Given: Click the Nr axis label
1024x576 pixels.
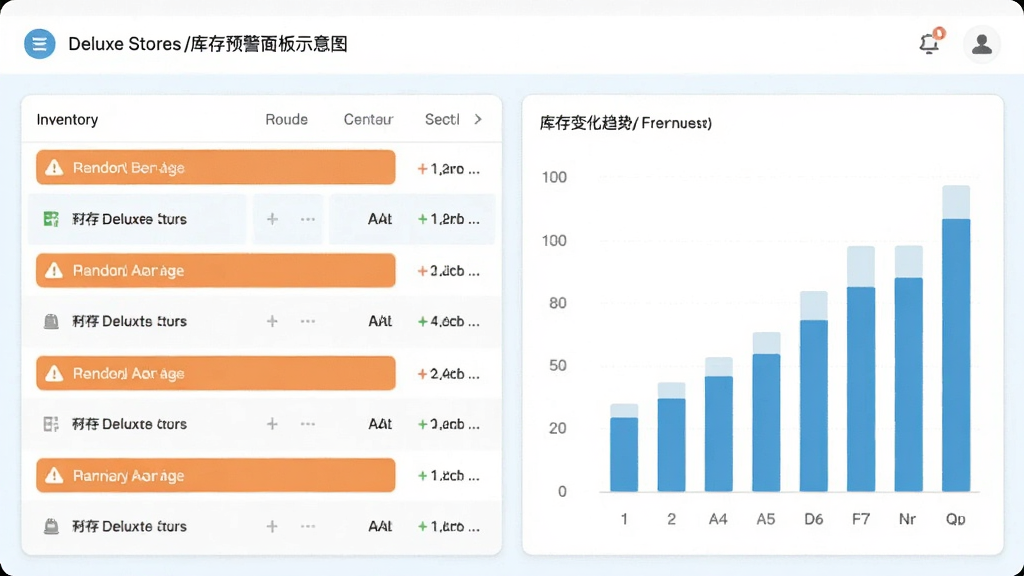Looking at the screenshot, I should pos(907,519).
